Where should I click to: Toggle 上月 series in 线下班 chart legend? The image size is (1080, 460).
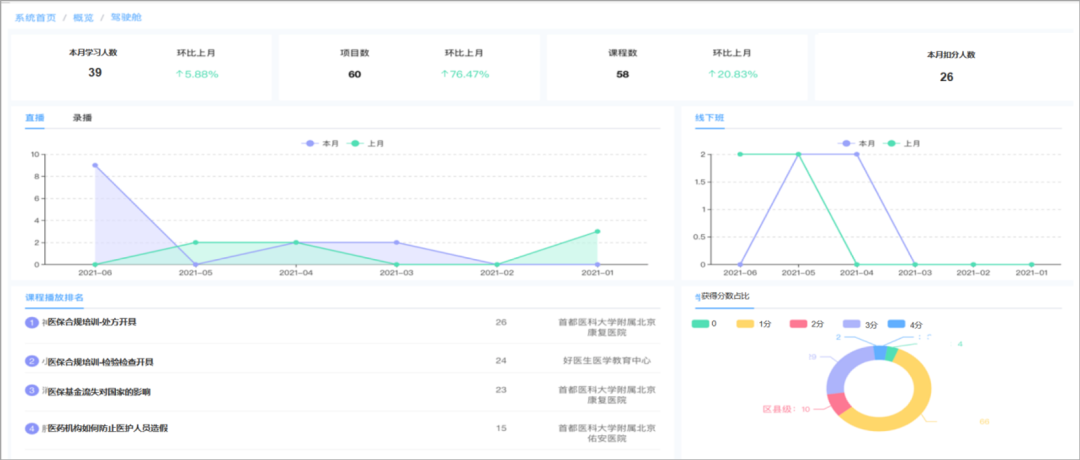[902, 143]
